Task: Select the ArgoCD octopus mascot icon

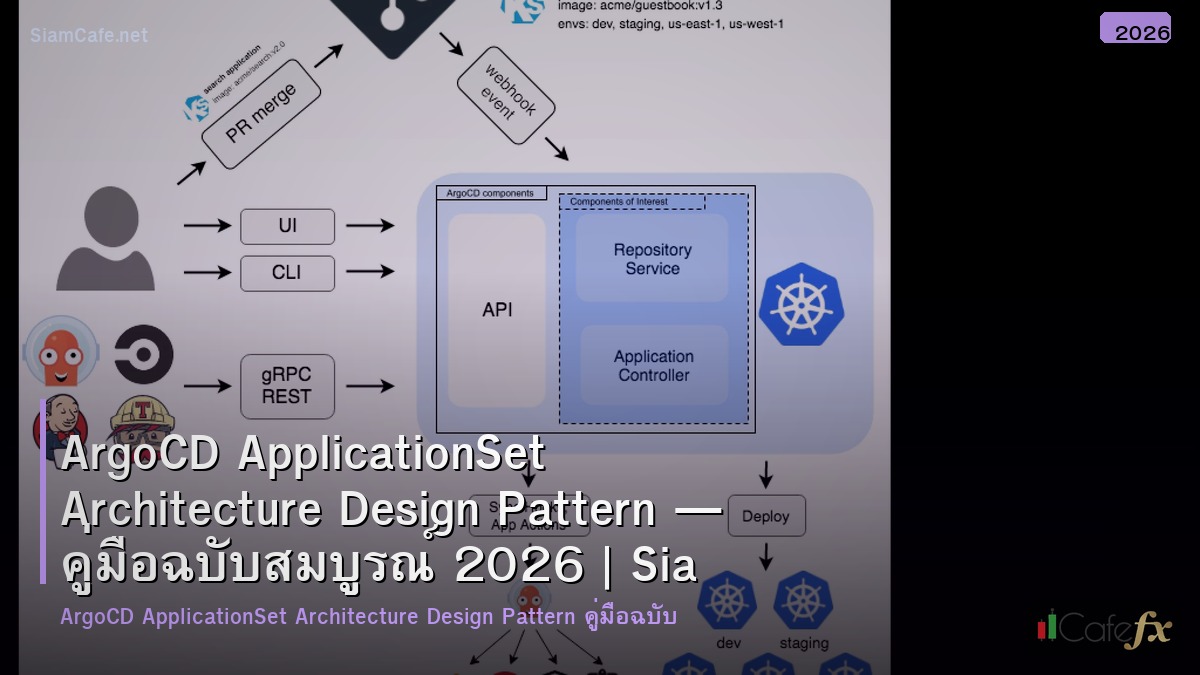Action: [x=61, y=351]
